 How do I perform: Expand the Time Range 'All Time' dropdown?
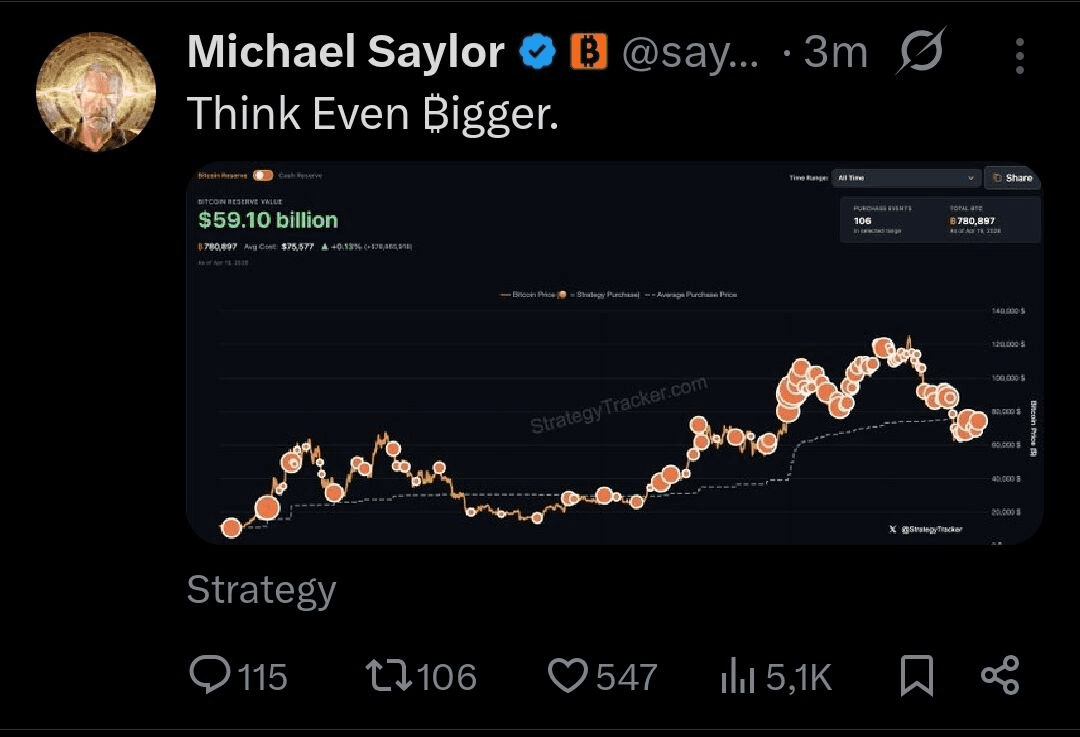(905, 178)
